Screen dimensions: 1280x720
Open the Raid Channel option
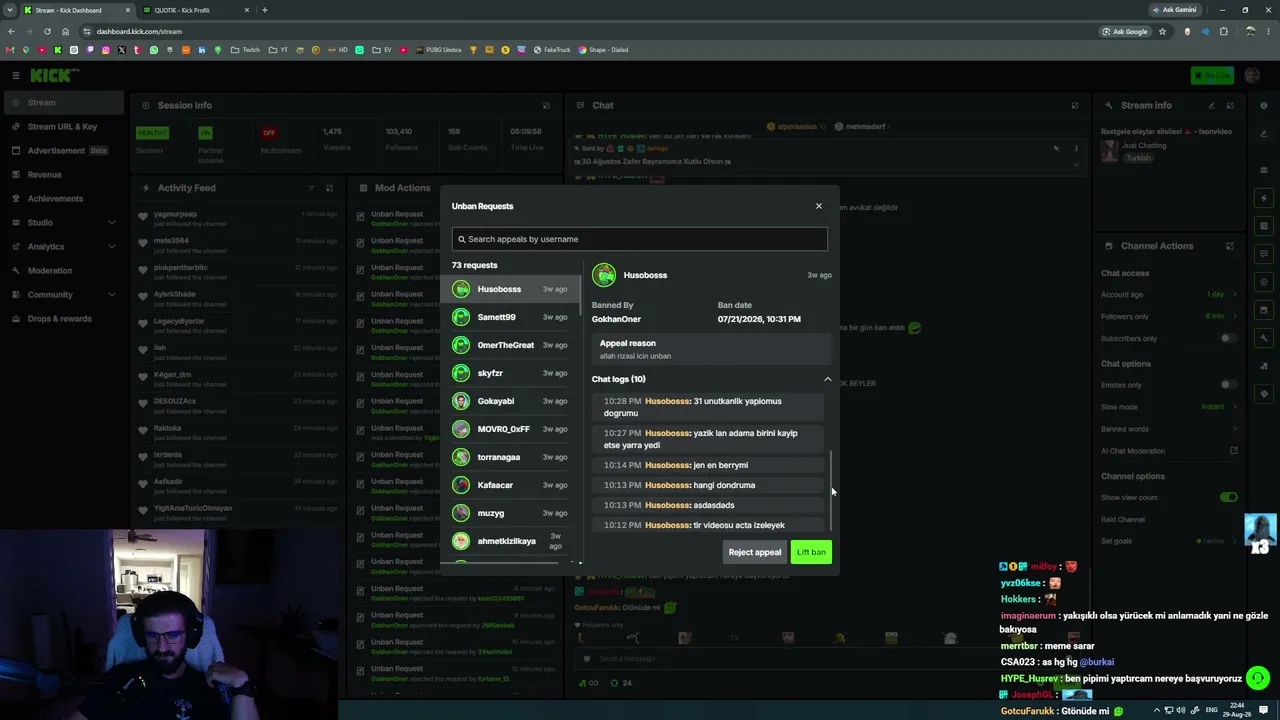[1123, 519]
